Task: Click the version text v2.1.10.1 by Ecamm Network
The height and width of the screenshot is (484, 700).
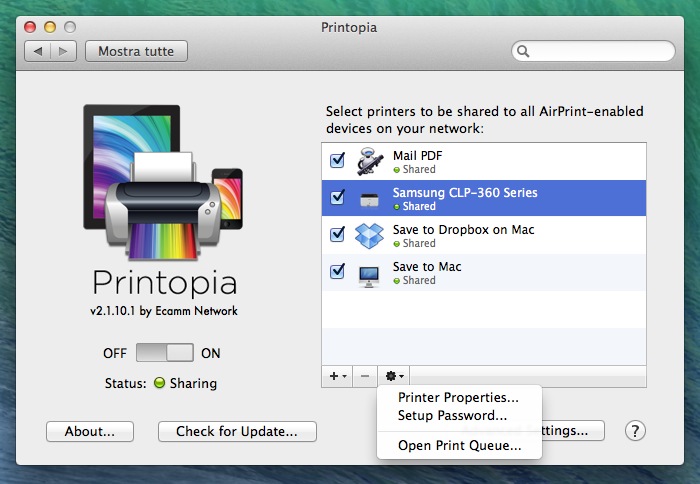Action: (164, 311)
